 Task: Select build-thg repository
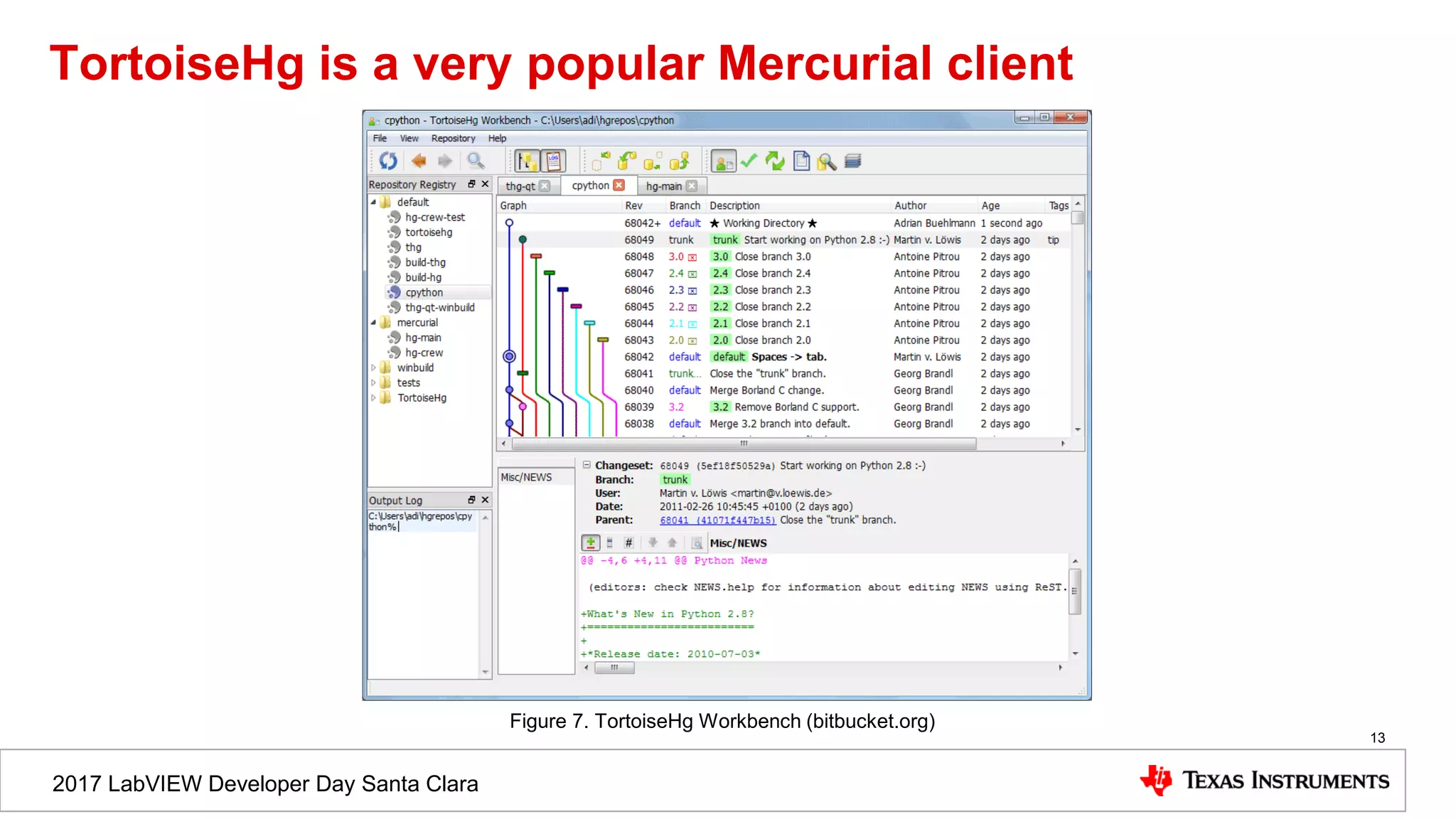click(x=425, y=262)
